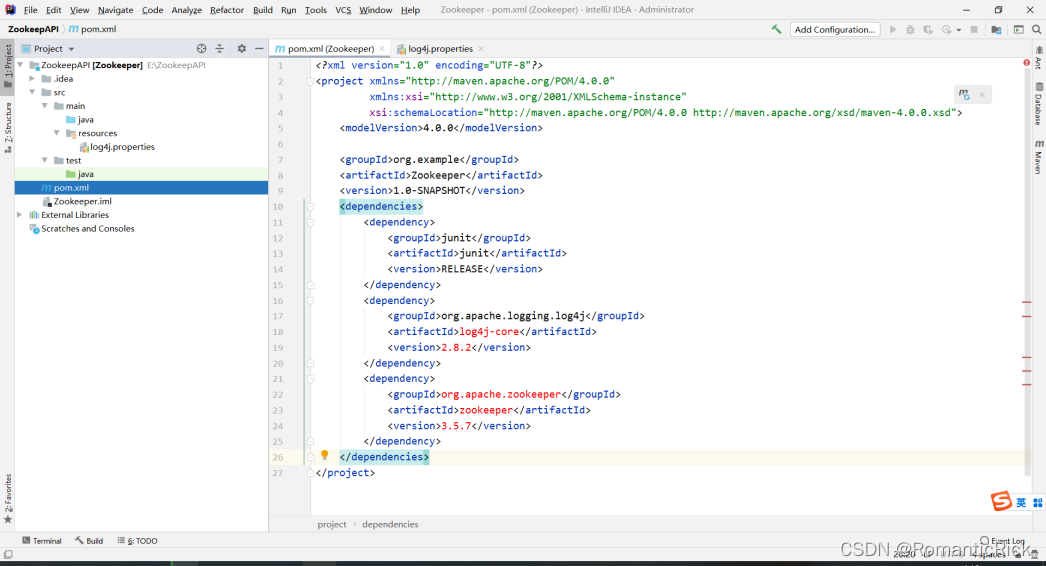
Task: Open the Favorites tool window
Action: click(x=8, y=499)
